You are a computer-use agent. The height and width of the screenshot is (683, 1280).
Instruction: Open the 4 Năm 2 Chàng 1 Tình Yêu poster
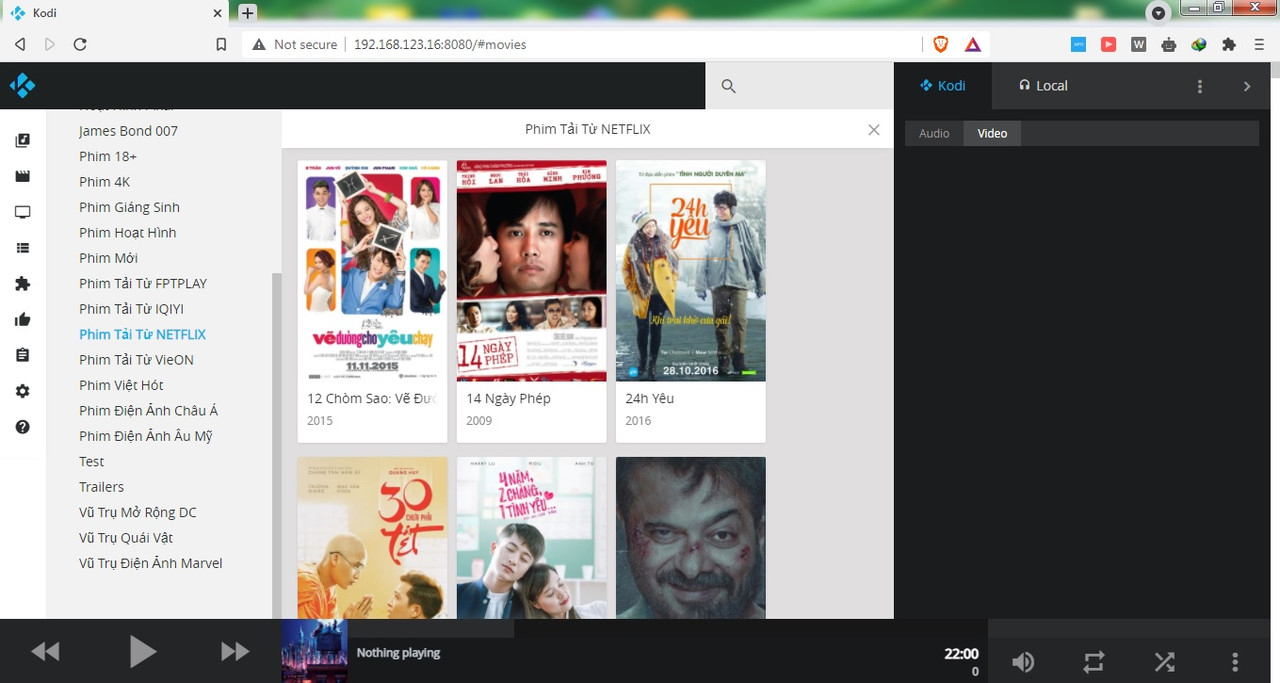click(531, 538)
